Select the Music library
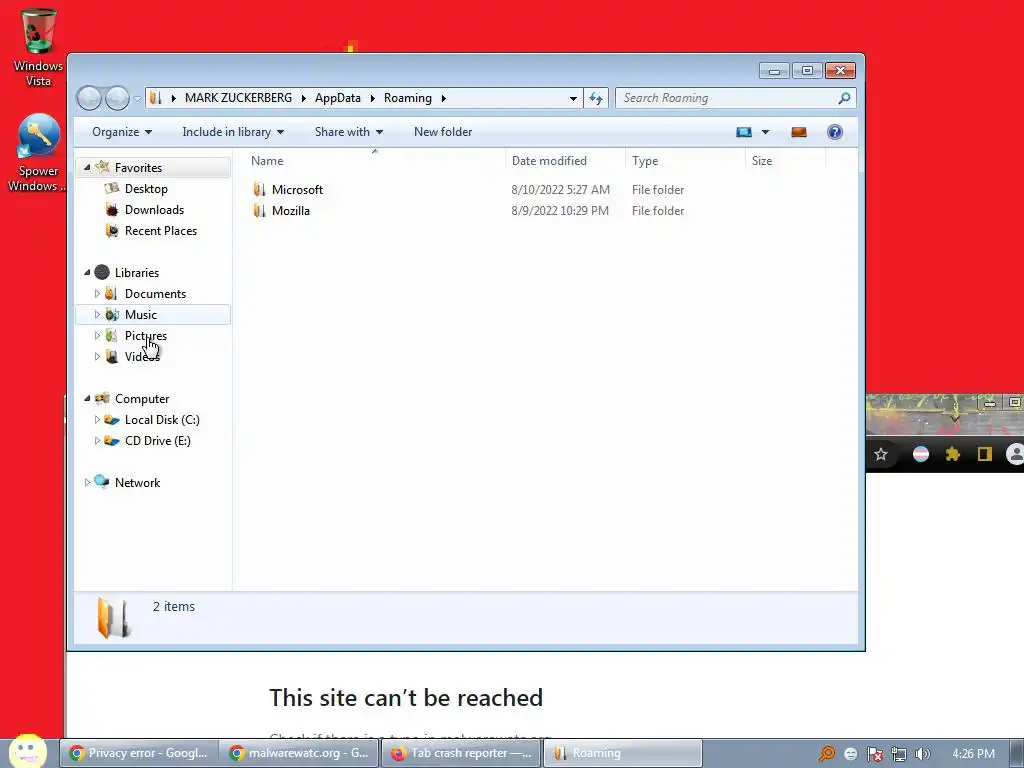 point(153,315)
